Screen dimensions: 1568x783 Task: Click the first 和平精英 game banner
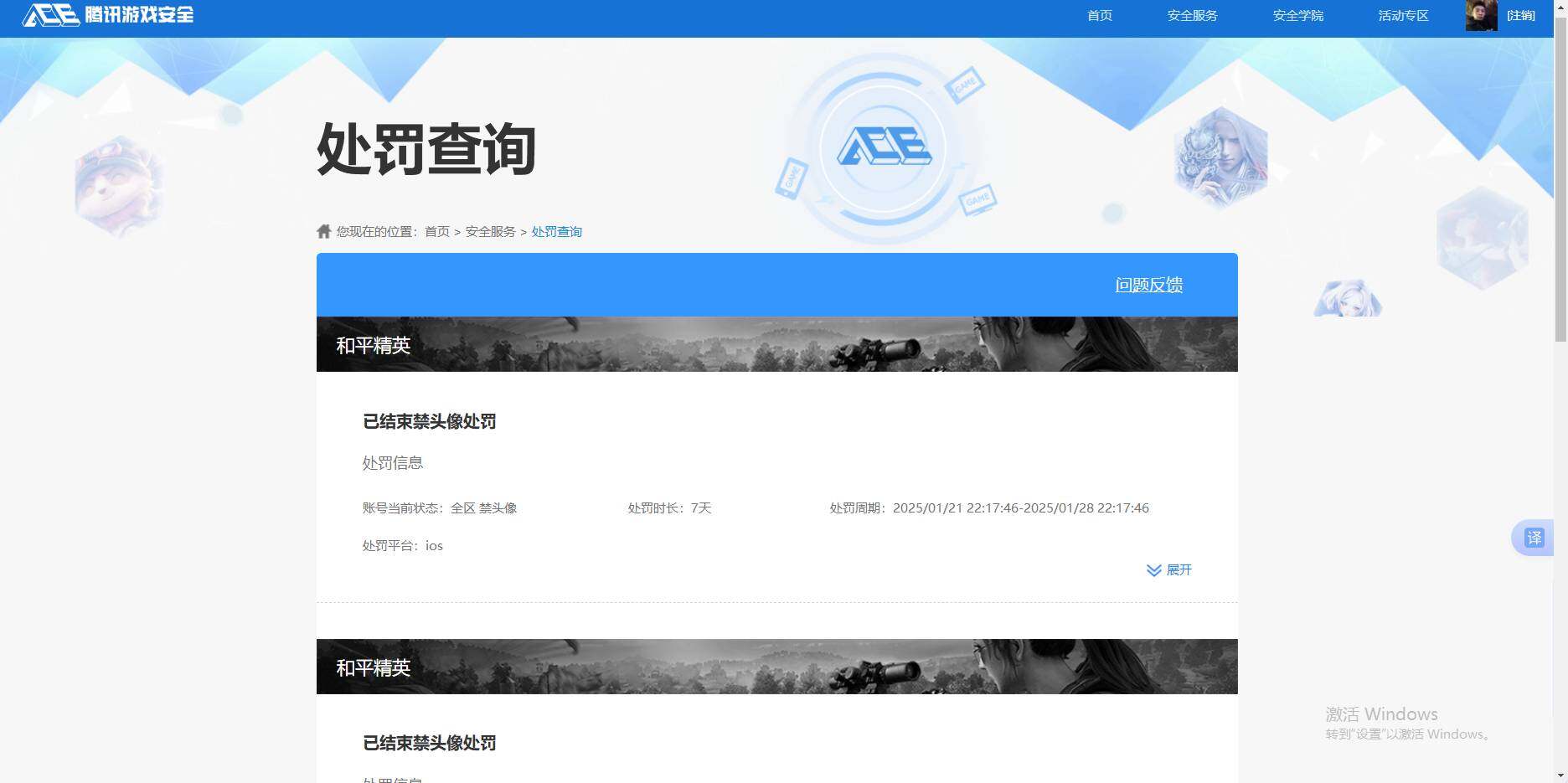(x=776, y=344)
